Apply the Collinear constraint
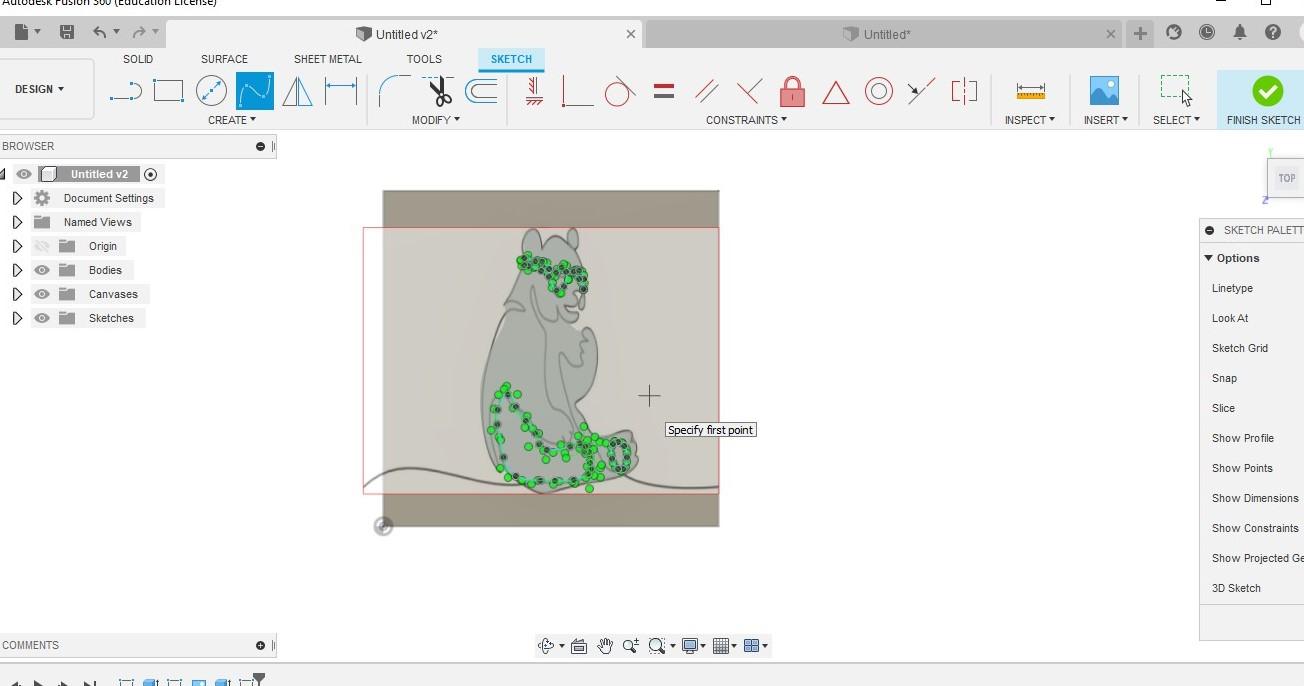The height and width of the screenshot is (686, 1304). coord(921,92)
